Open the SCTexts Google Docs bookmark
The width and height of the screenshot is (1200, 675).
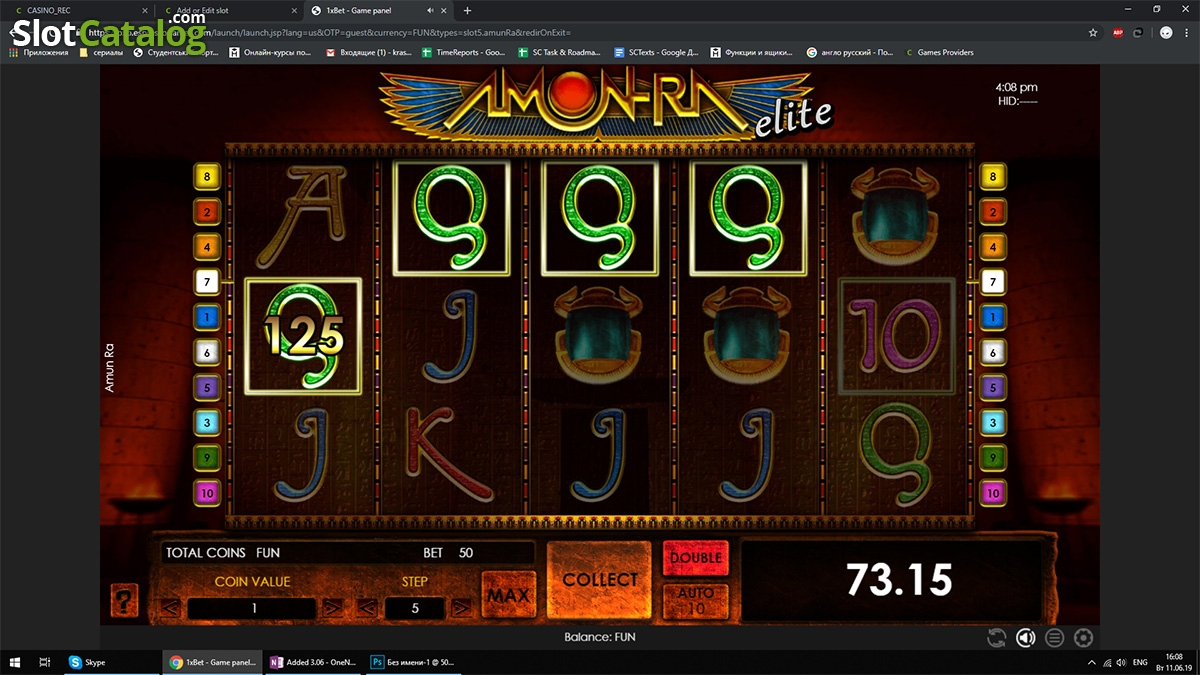pos(657,52)
